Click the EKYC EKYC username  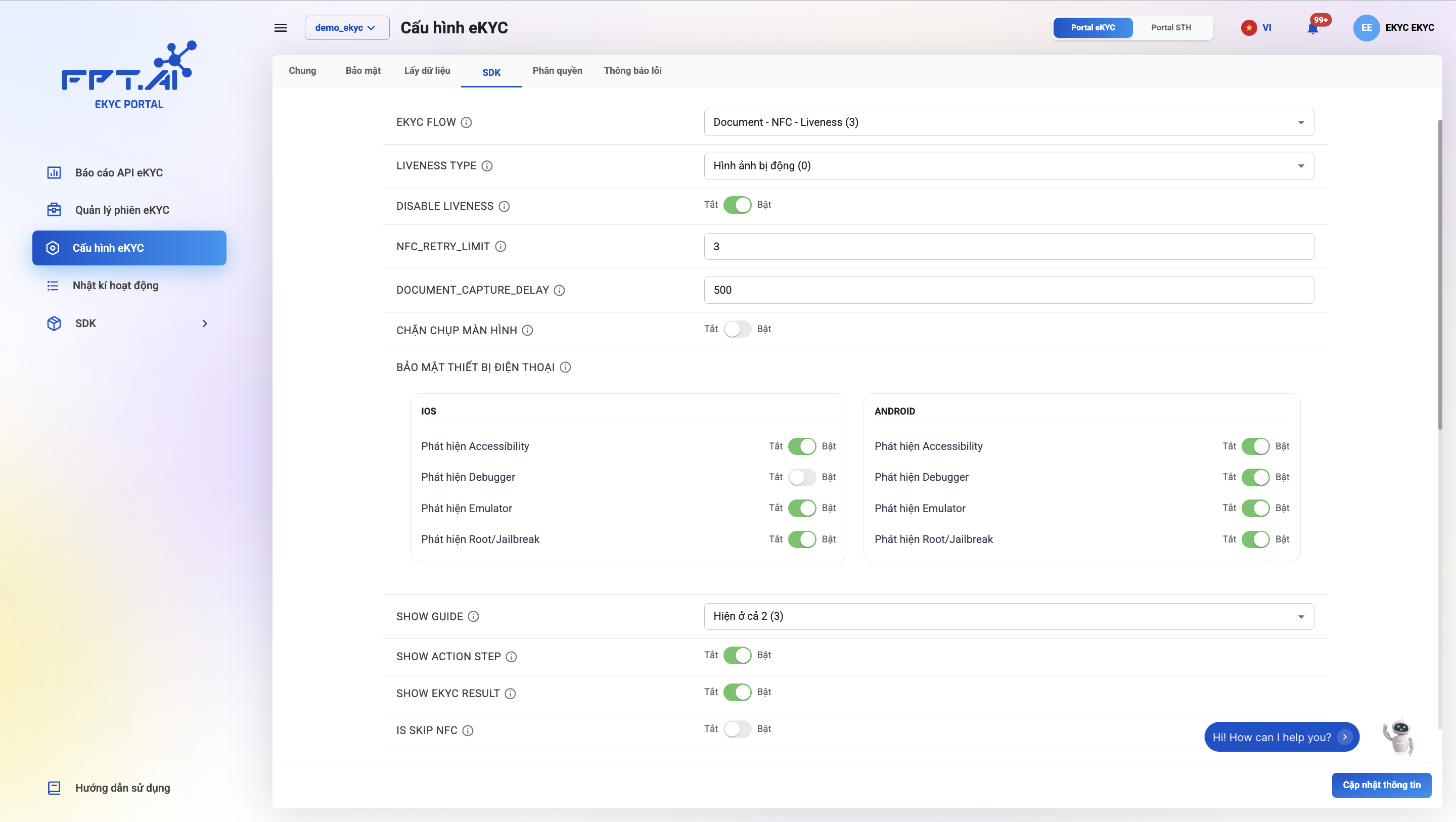pos(1409,28)
